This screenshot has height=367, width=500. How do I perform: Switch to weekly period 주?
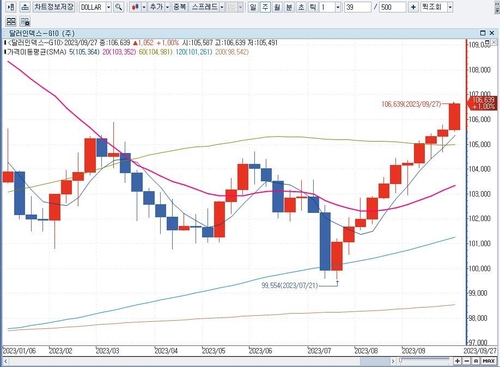coord(265,7)
